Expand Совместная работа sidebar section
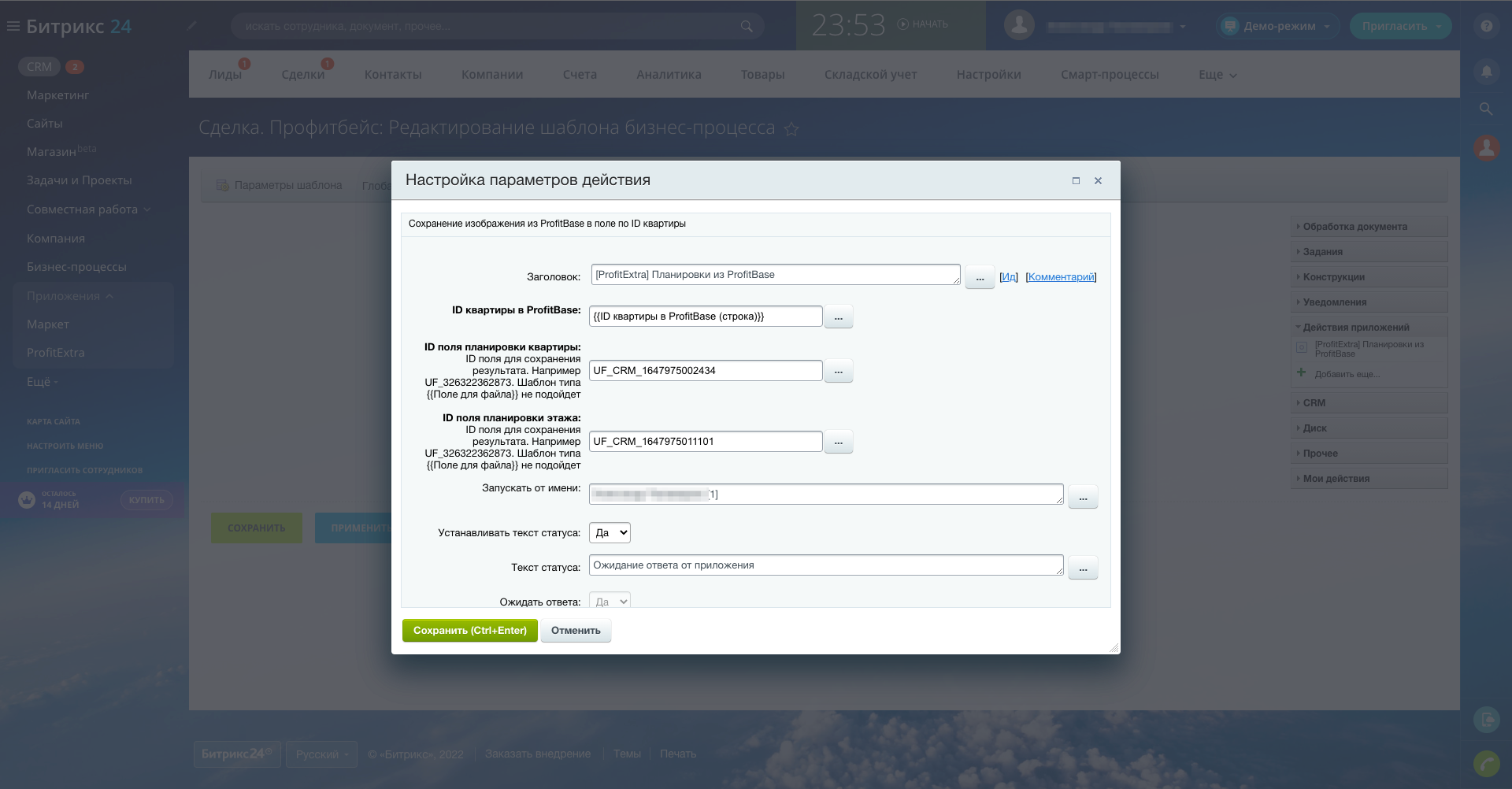This screenshot has width=1512, height=789. click(x=88, y=209)
